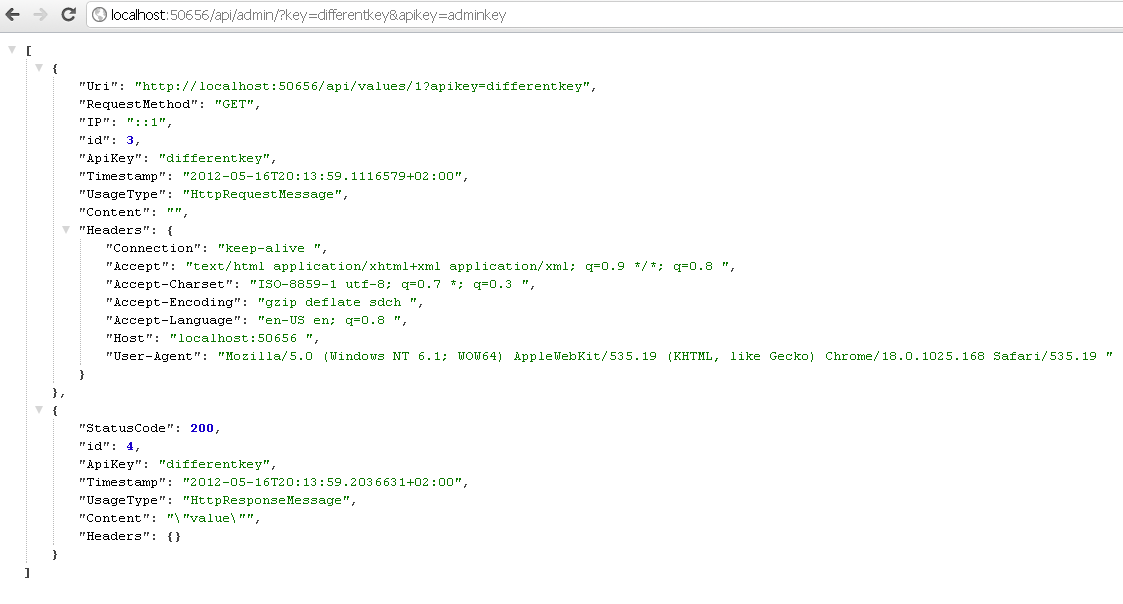1123x604 pixels.
Task: Click the Host value localhost:50656
Action: pyautogui.click(x=241, y=338)
